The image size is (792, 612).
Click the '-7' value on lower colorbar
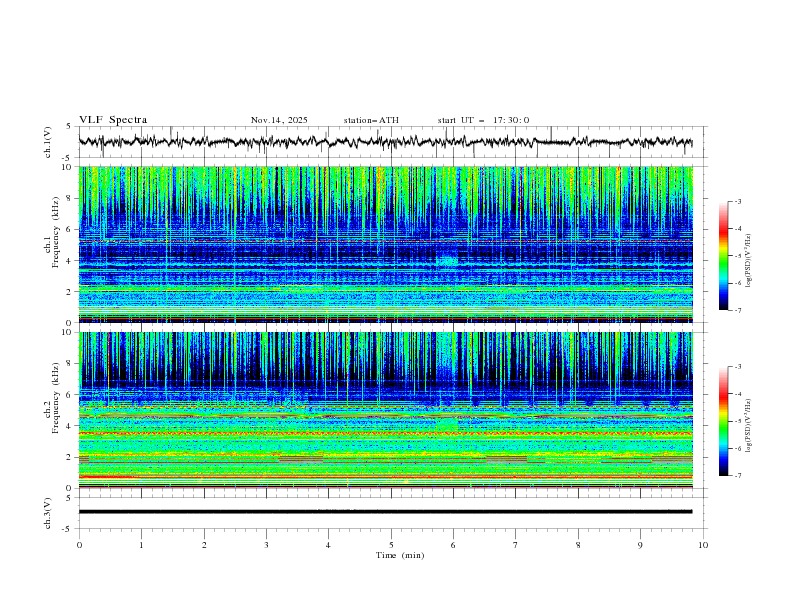737,476
